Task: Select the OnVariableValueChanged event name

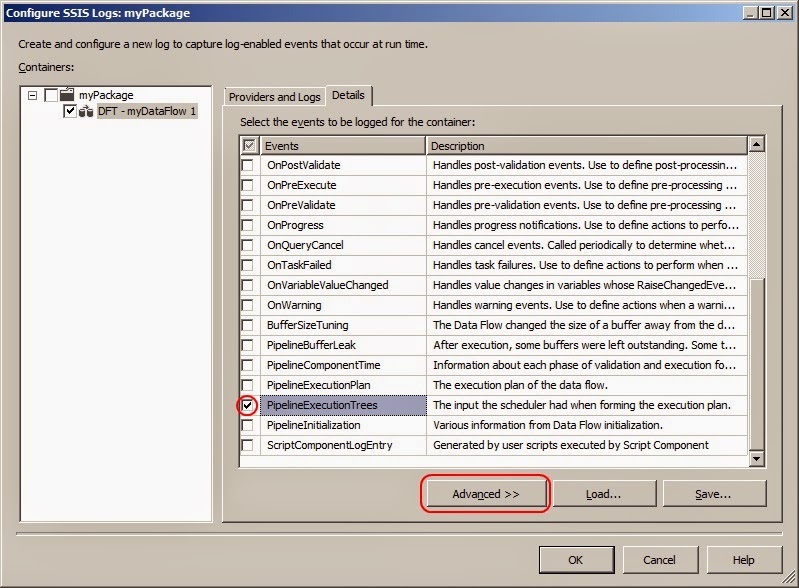Action: pyautogui.click(x=328, y=285)
